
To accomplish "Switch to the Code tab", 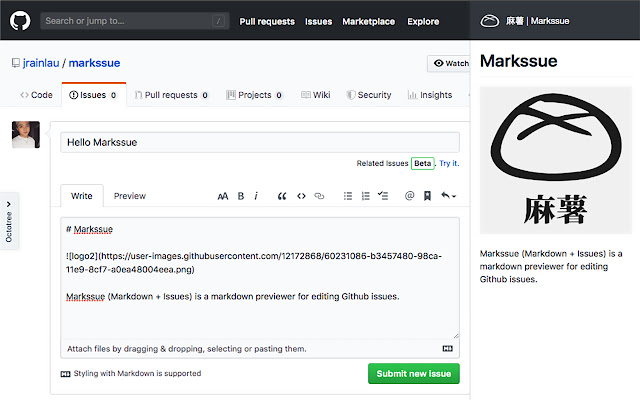I will (x=36, y=95).
